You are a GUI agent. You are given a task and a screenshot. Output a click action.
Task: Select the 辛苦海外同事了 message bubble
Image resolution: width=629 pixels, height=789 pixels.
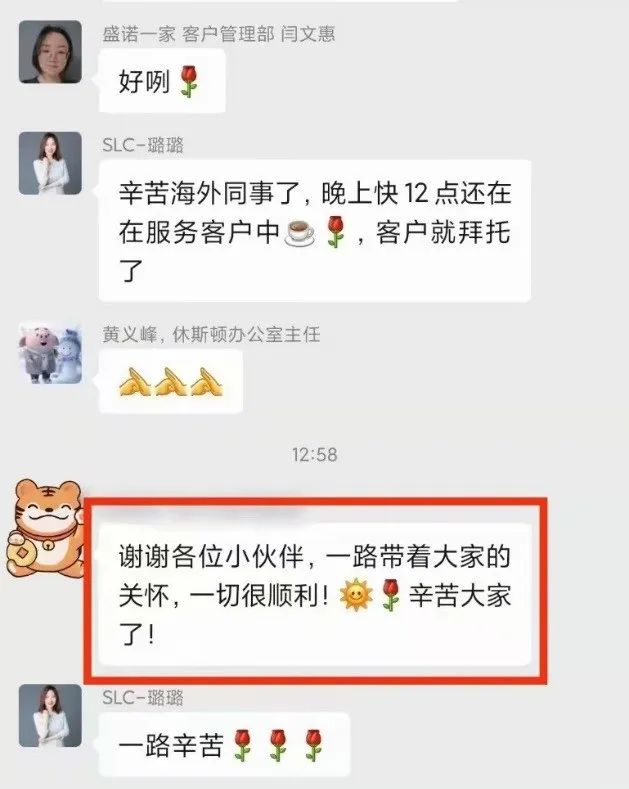tap(314, 231)
